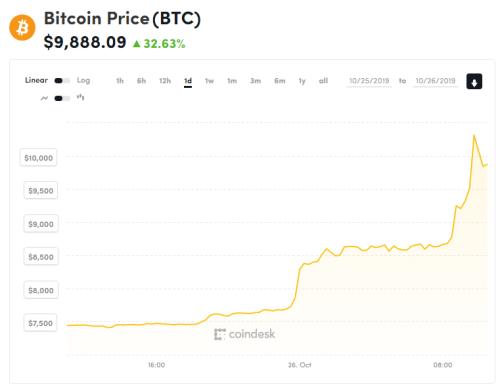Show the 1y time range
Viewport: 500px width, 385px height.
point(302,81)
